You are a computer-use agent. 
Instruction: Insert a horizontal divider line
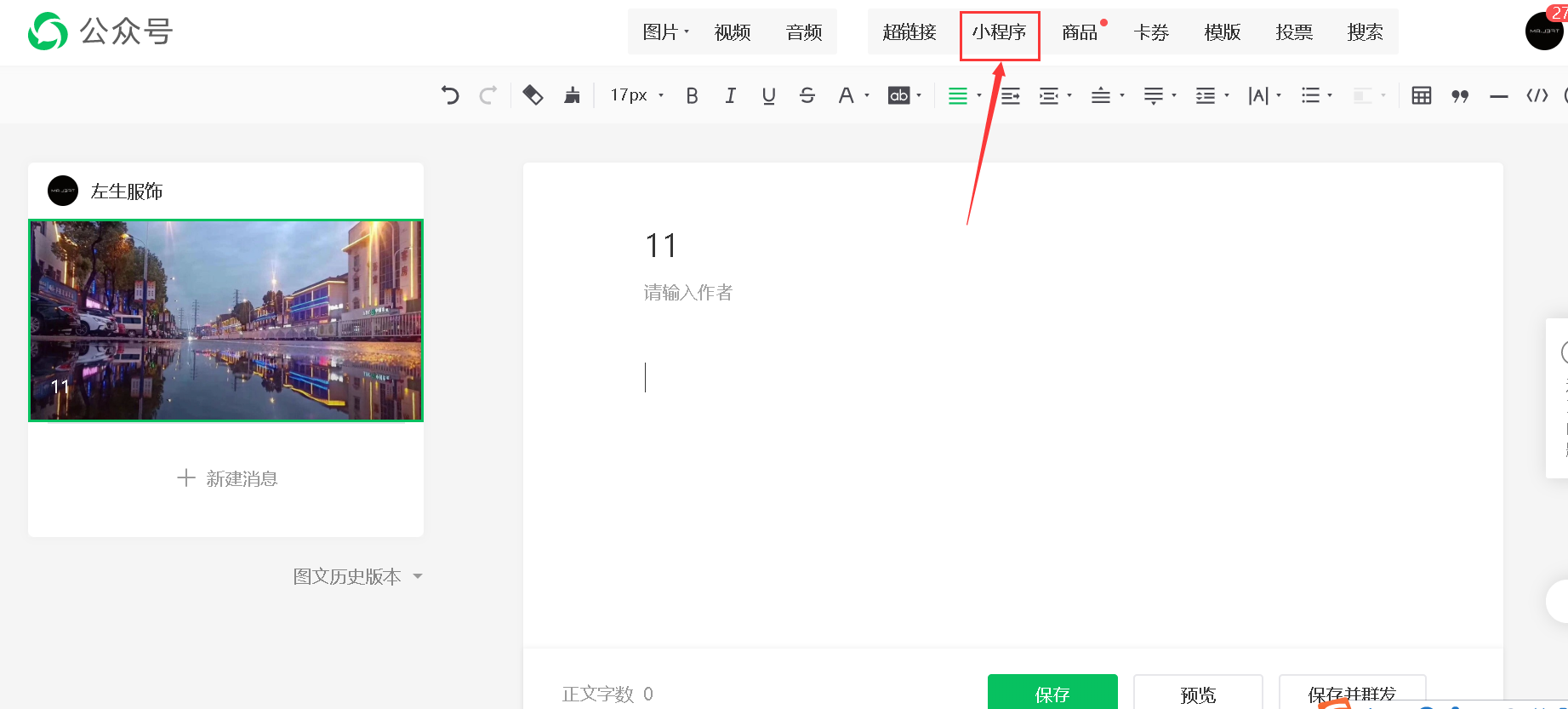pyautogui.click(x=1499, y=96)
